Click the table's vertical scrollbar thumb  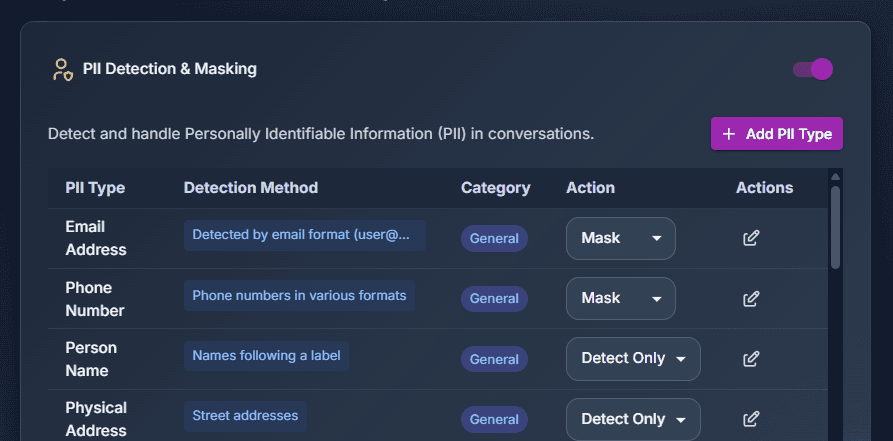pos(835,227)
